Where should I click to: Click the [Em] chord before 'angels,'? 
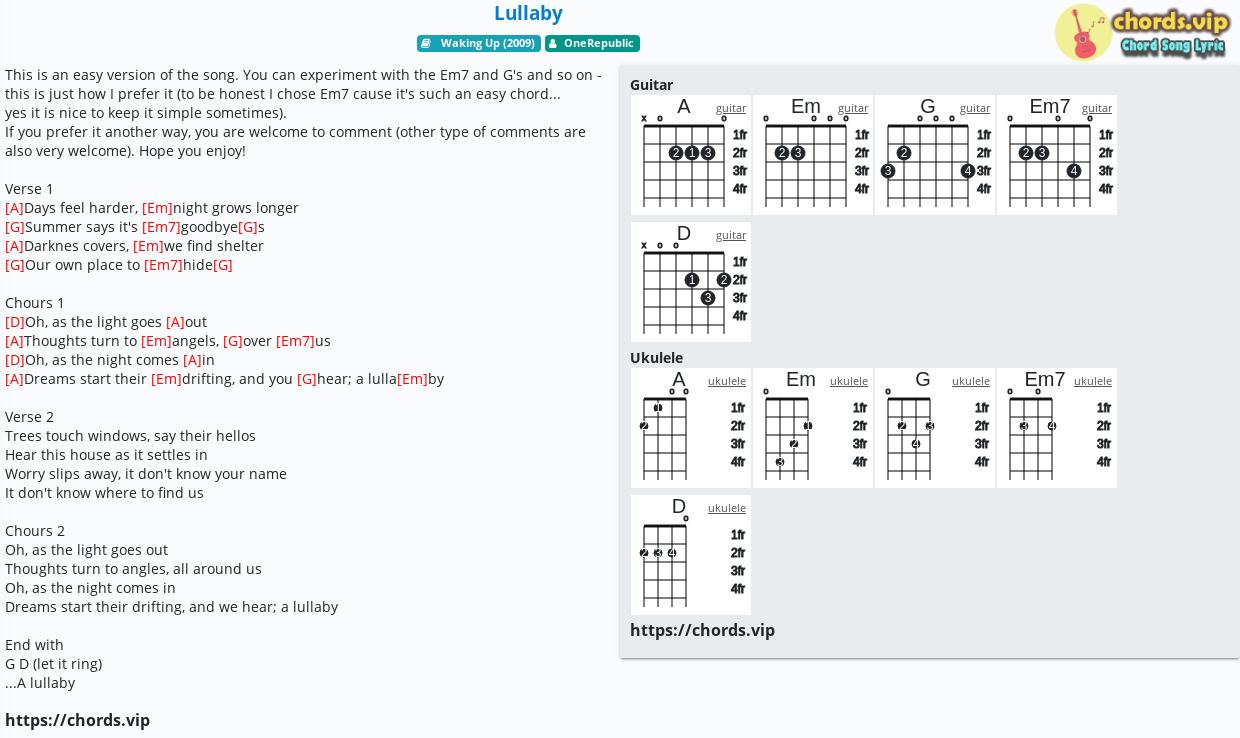[x=156, y=341]
